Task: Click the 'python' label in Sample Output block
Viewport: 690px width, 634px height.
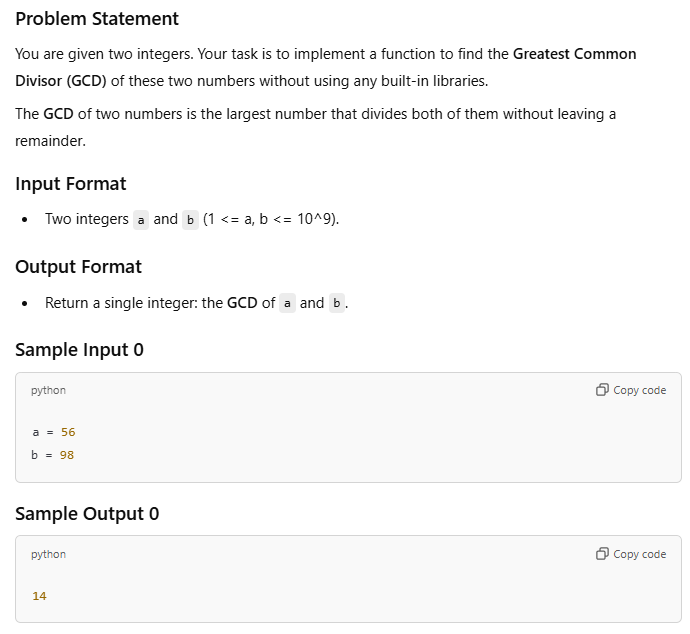Action: click(48, 554)
